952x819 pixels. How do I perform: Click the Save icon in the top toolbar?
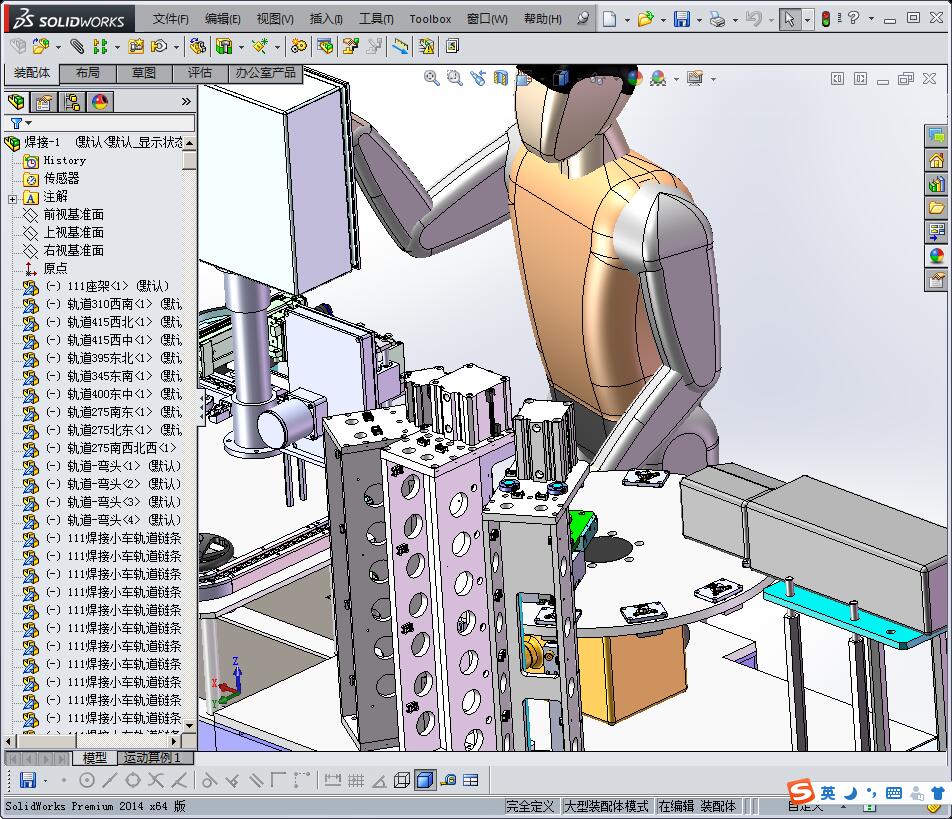pyautogui.click(x=681, y=19)
